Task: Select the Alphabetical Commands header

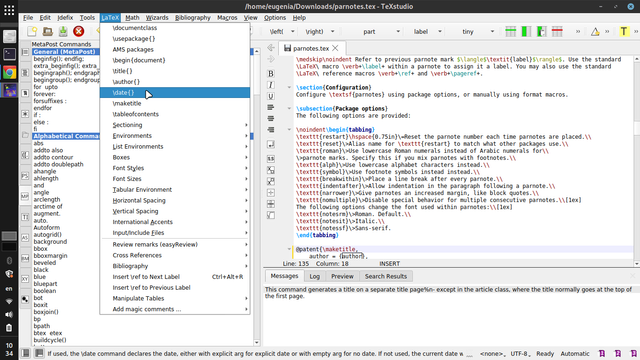Action: pyautogui.click(x=65, y=136)
